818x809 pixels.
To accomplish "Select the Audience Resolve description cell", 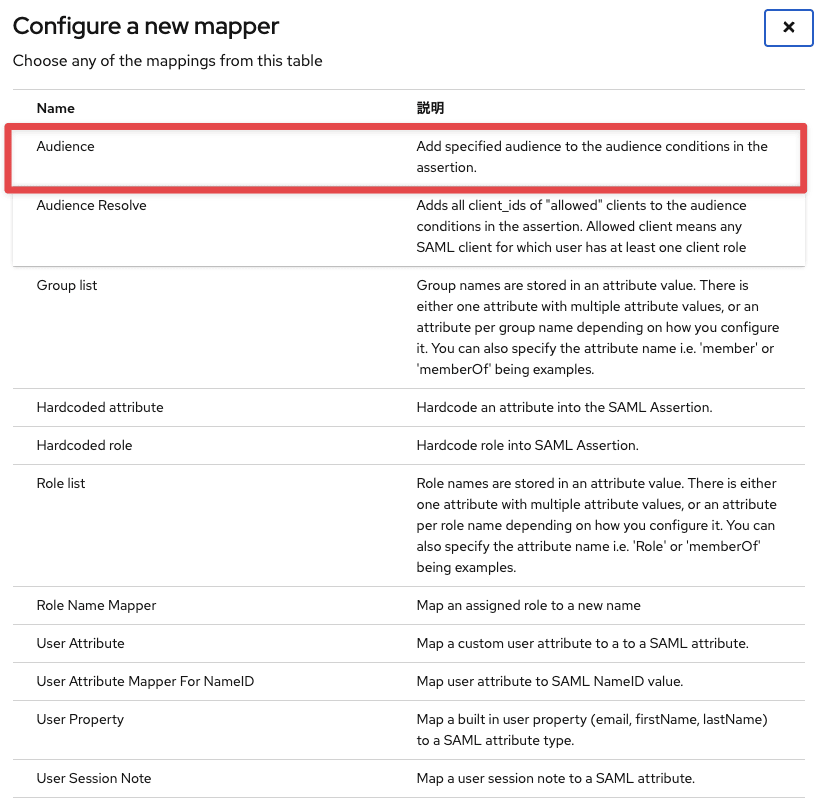I will pyautogui.click(x=600, y=226).
